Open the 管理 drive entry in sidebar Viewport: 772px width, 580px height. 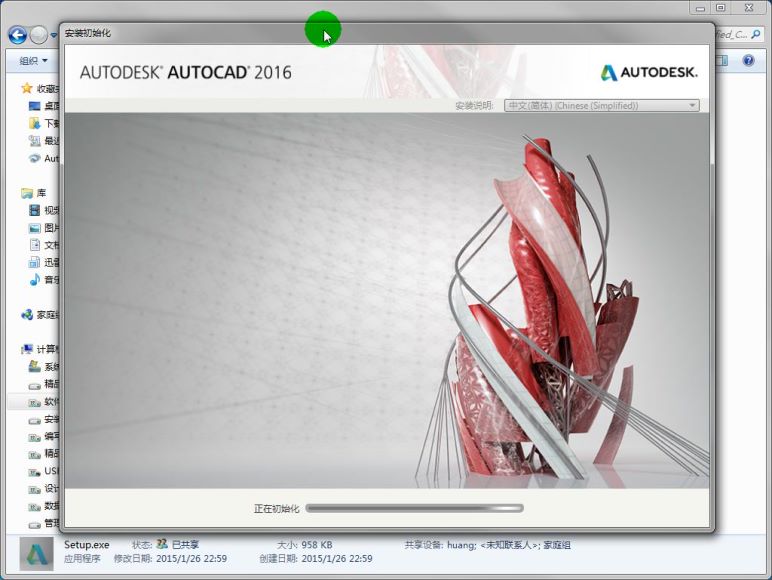[x=43, y=524]
